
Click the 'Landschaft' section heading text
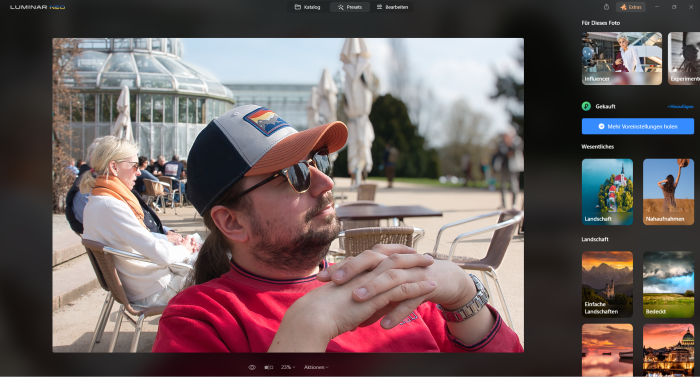[595, 239]
